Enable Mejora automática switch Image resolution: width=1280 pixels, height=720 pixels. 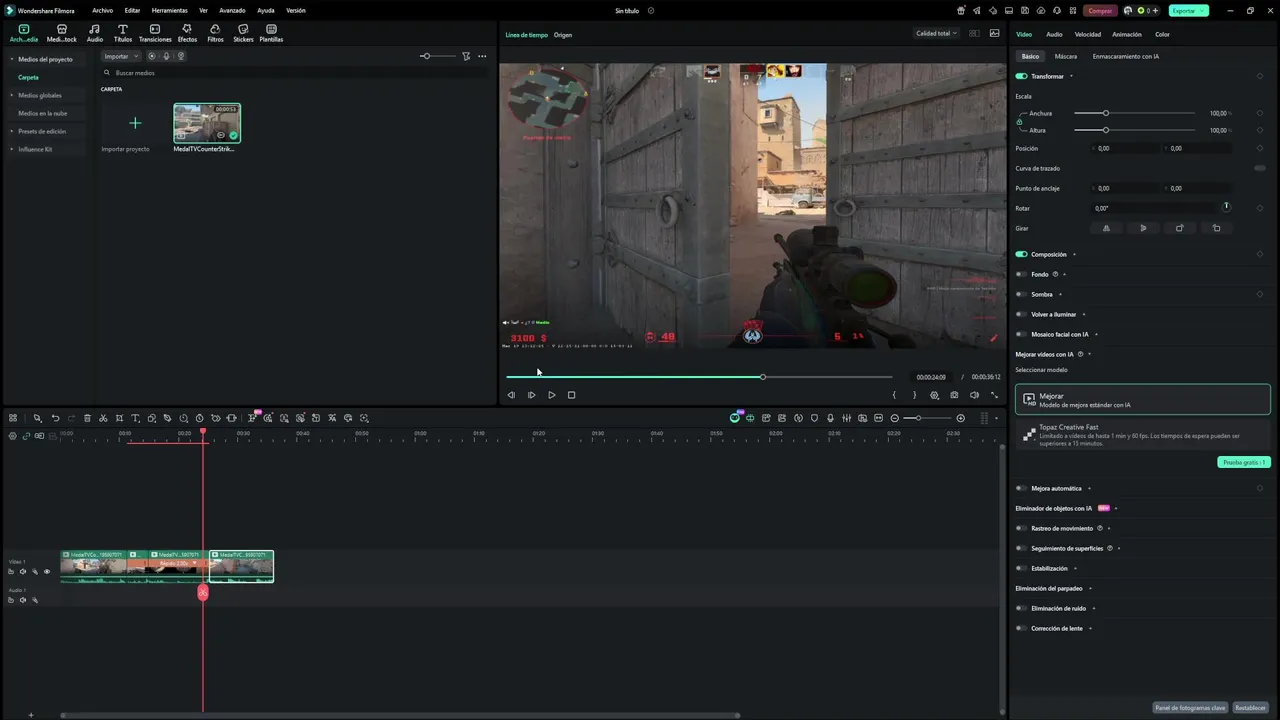click(1021, 488)
